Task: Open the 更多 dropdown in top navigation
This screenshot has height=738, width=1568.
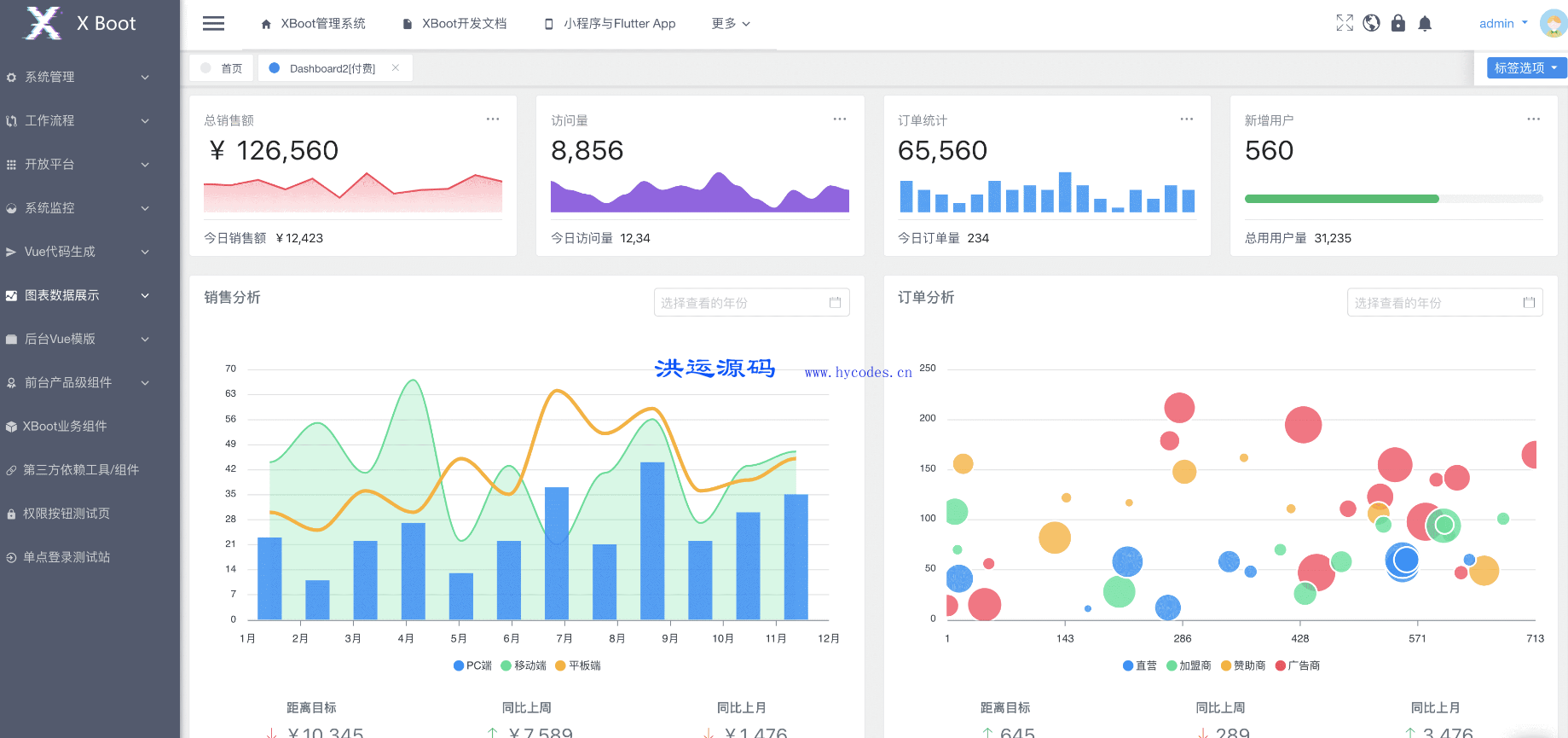Action: [x=731, y=24]
